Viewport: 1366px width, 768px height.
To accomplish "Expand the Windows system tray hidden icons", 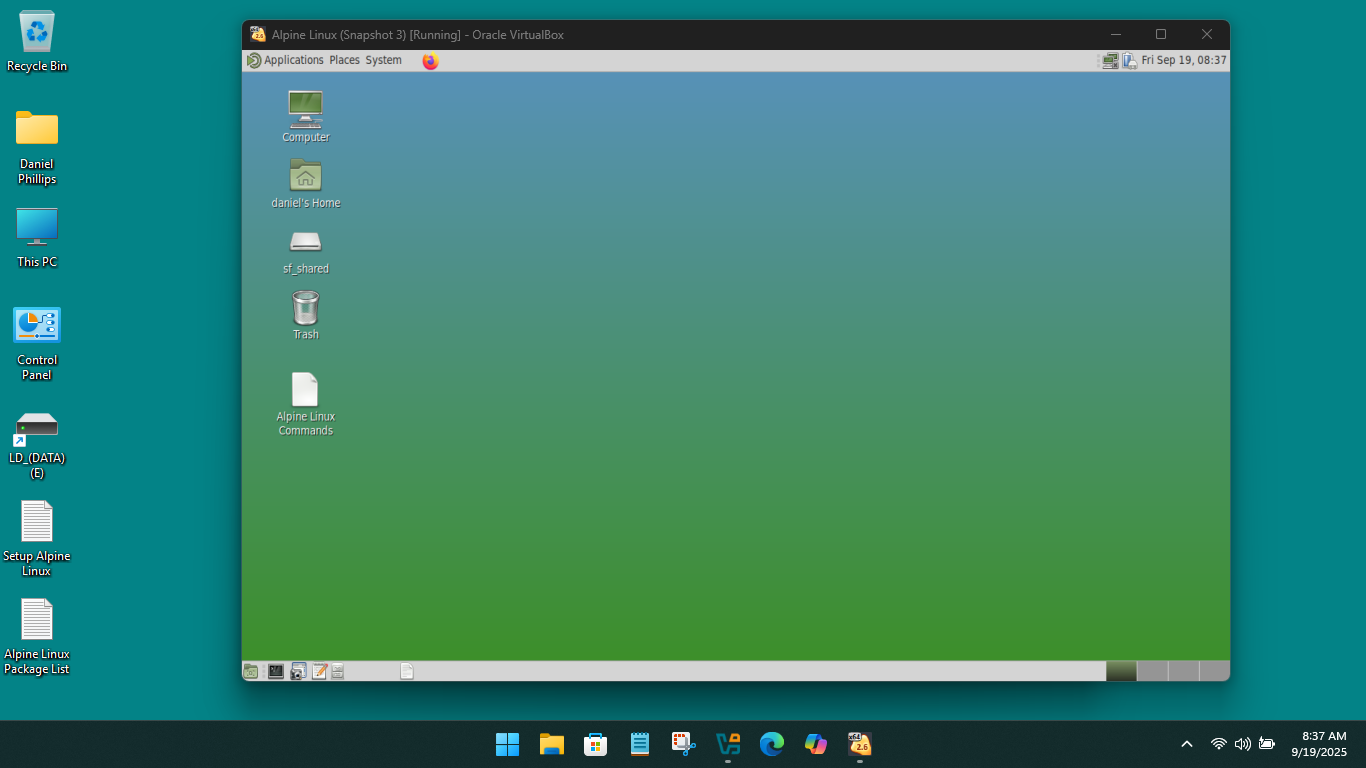I will tap(1187, 744).
